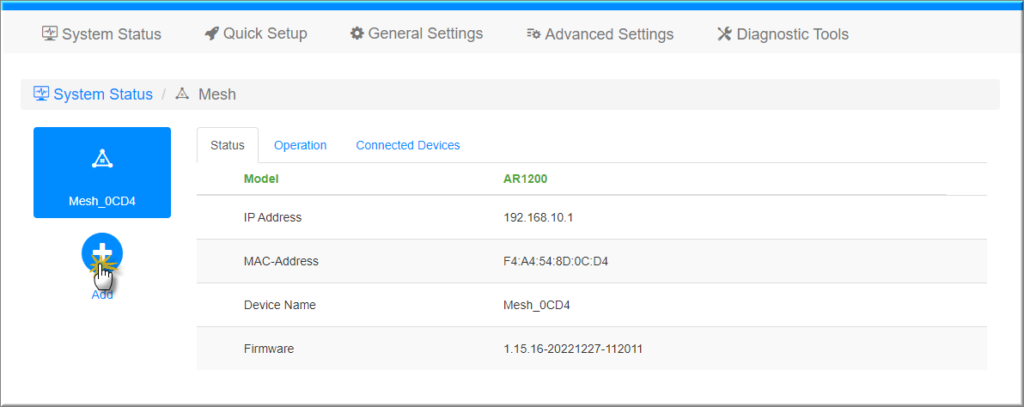Viewport: 1024px width, 407px height.
Task: Click the monitor icon in the top navigation
Action: coord(49,34)
